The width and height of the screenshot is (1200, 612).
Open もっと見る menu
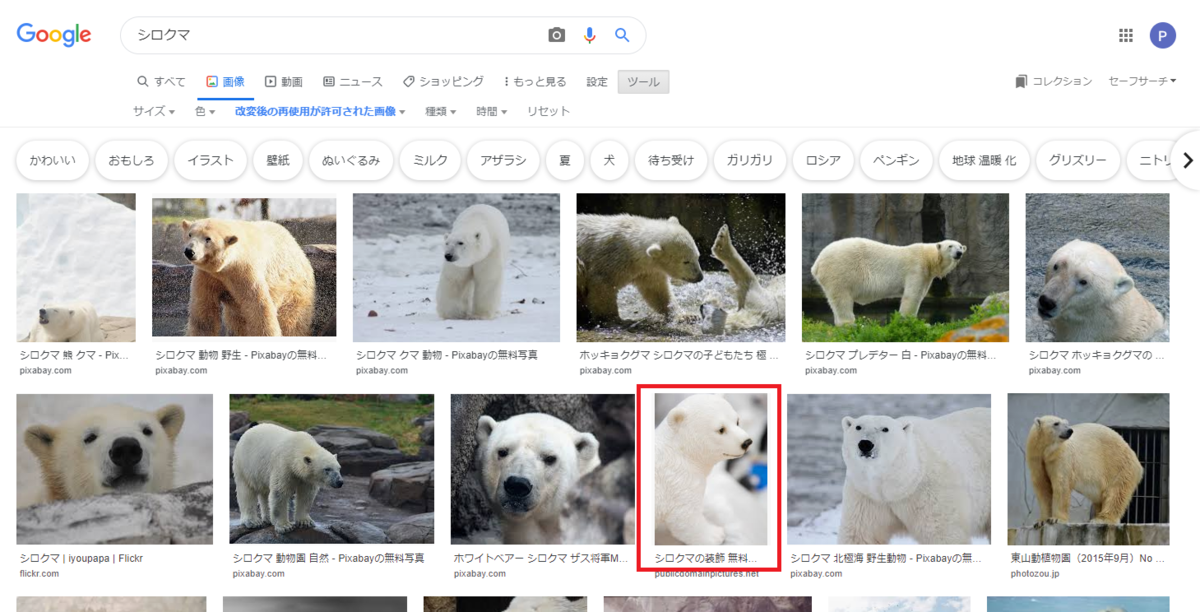pyautogui.click(x=535, y=82)
